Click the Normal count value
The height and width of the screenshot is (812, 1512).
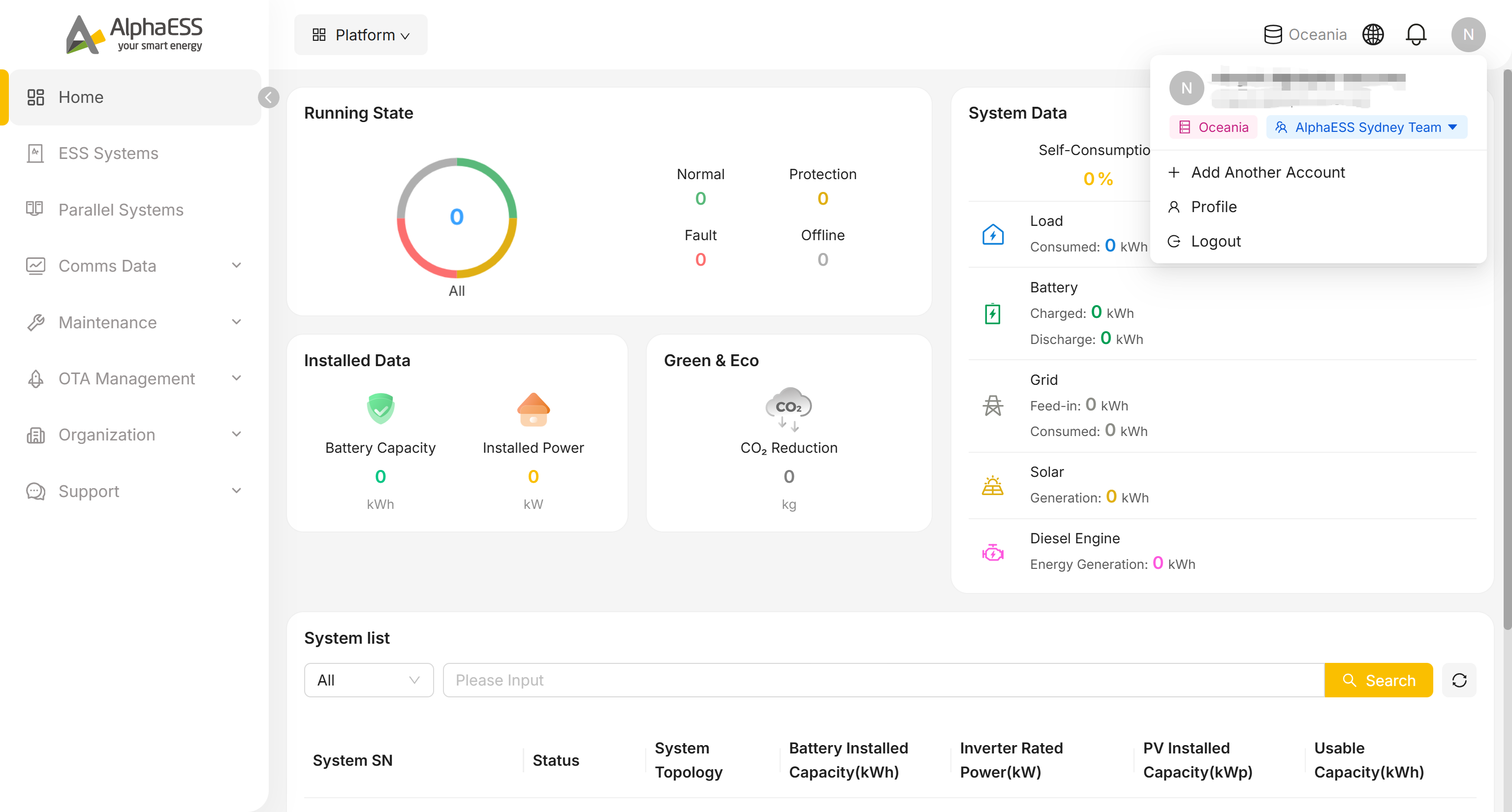tap(700, 199)
